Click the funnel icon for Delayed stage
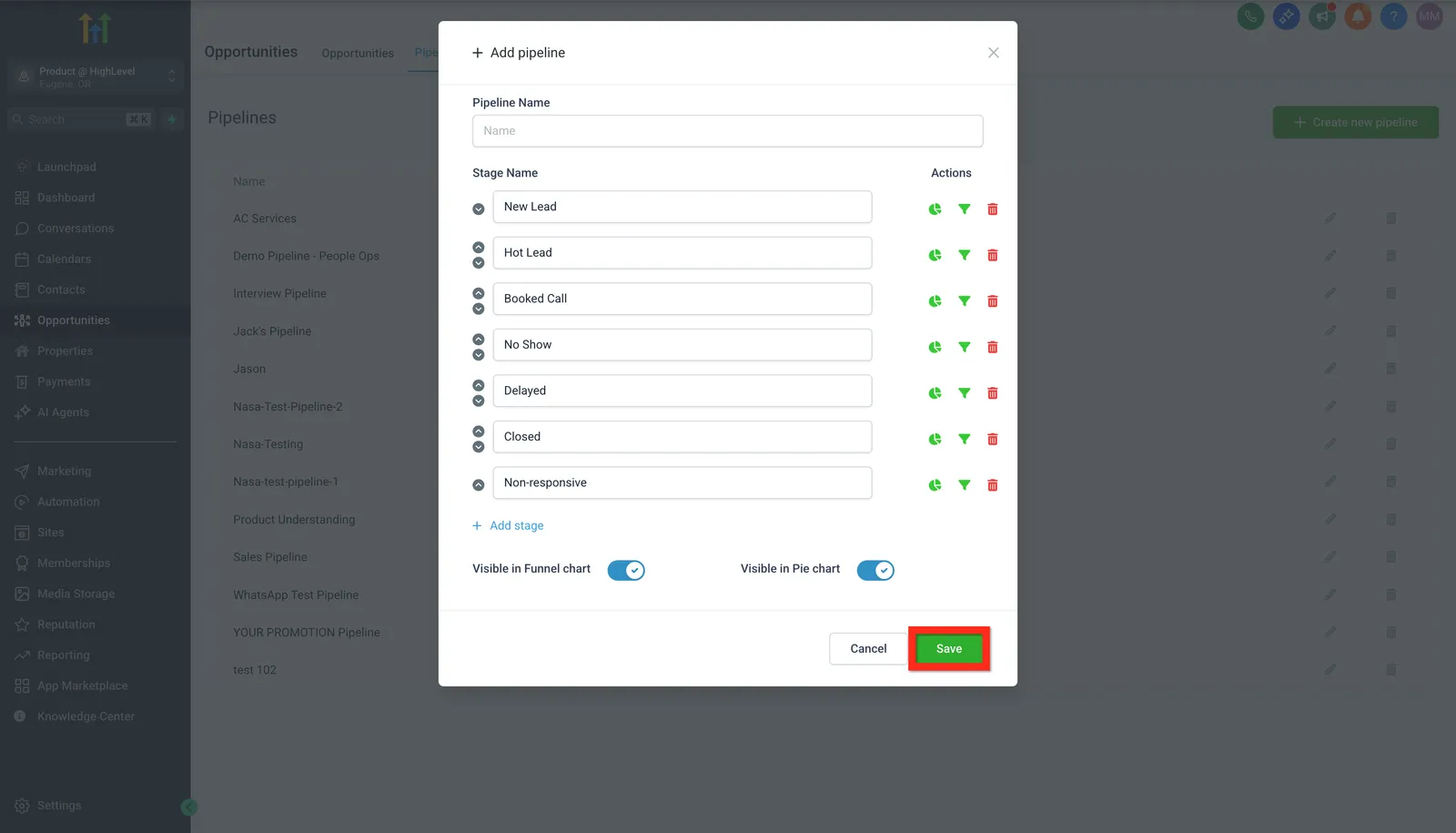The width and height of the screenshot is (1456, 833). tap(964, 393)
